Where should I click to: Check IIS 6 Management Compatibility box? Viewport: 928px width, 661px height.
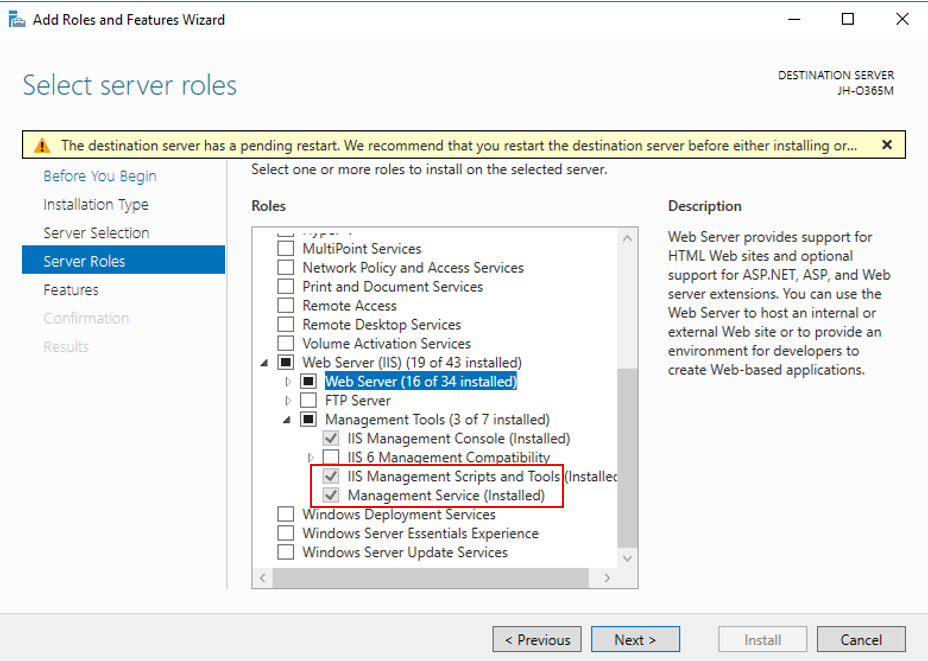click(331, 457)
